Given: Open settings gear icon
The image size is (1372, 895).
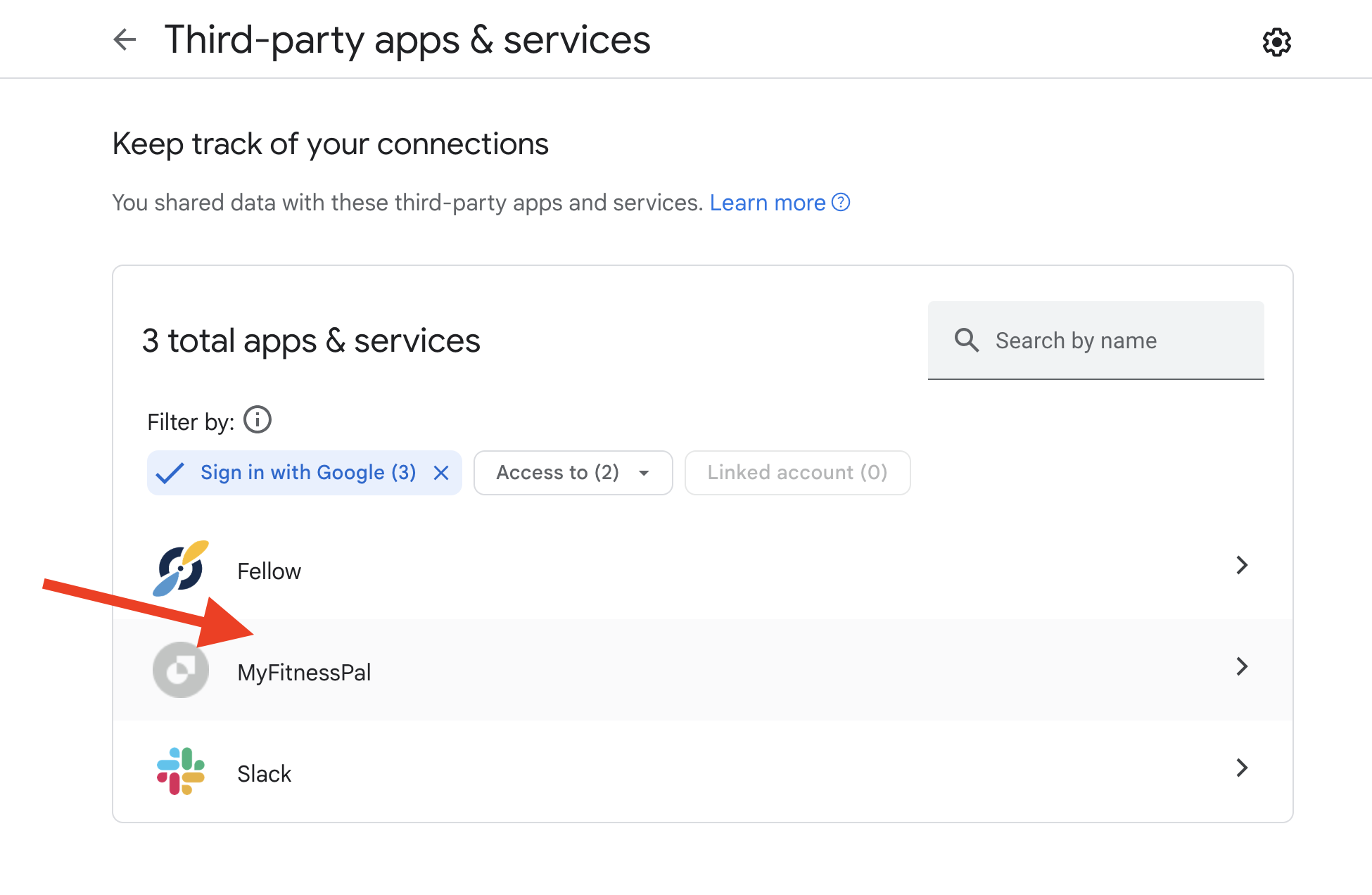Looking at the screenshot, I should coord(1276,42).
